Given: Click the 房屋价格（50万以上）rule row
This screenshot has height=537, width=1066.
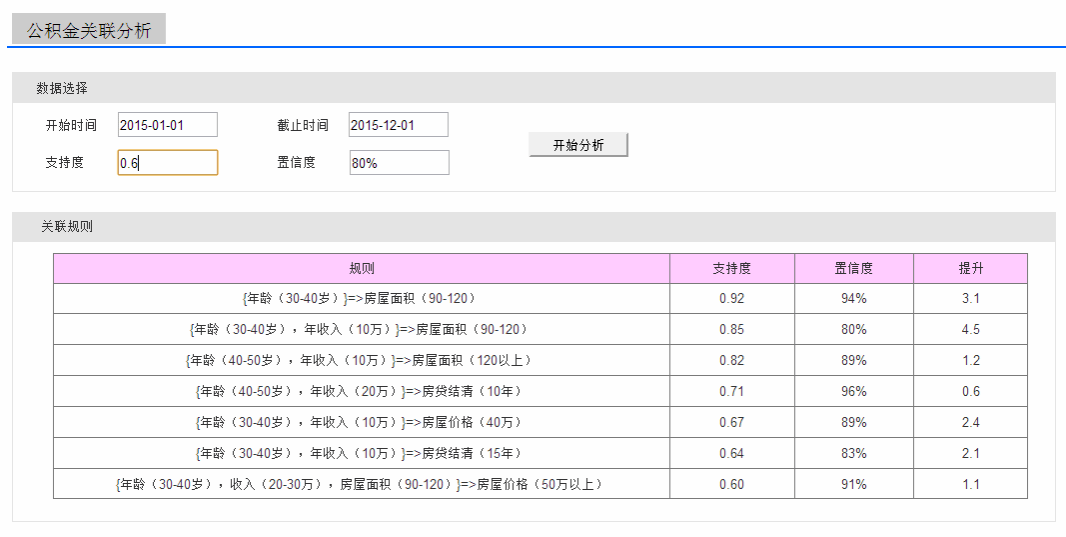Looking at the screenshot, I should [361, 484].
